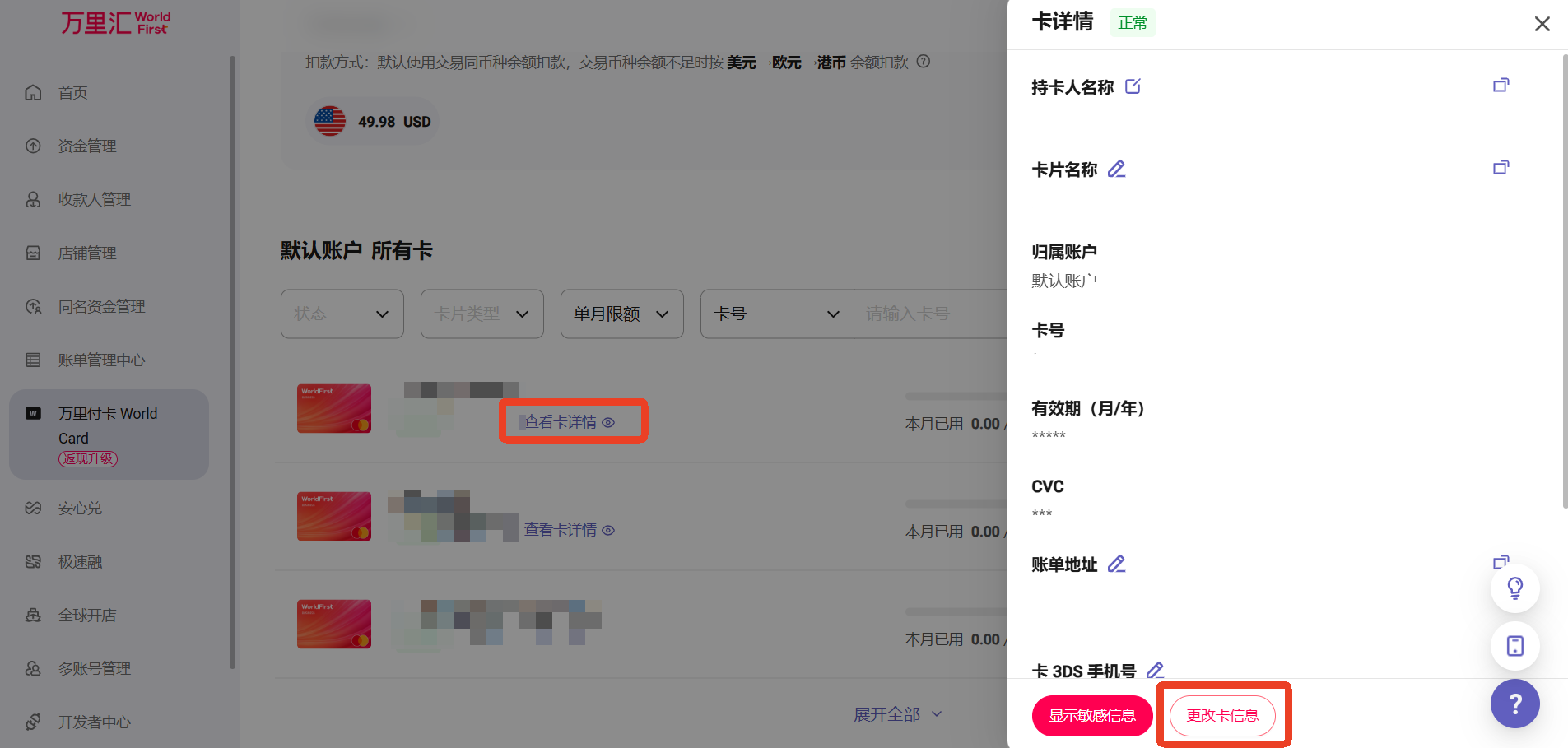Select 资金管理 in the sidebar menu
1568x748 pixels.
click(x=87, y=146)
